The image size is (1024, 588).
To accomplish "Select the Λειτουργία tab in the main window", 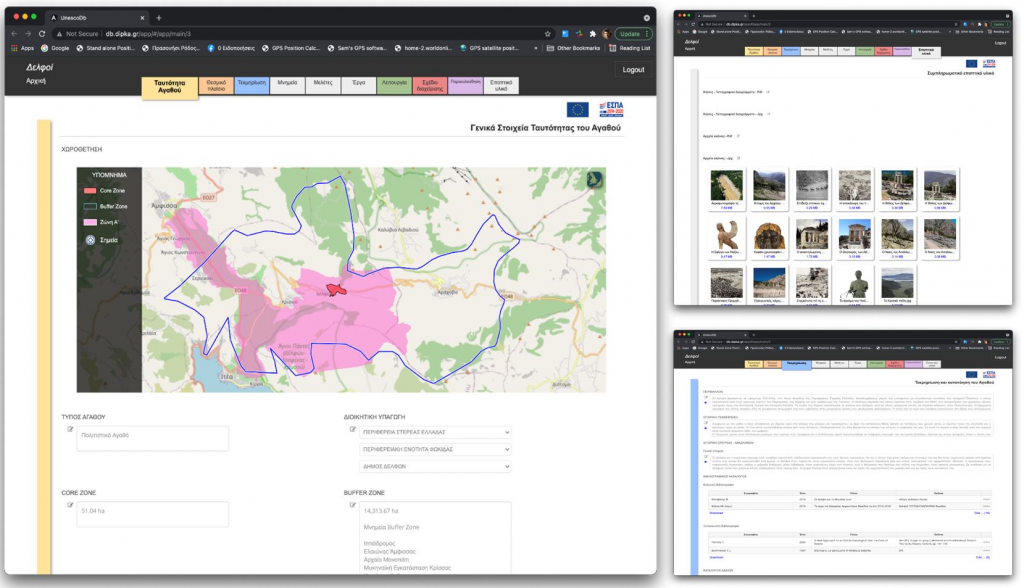I will pyautogui.click(x=394, y=86).
